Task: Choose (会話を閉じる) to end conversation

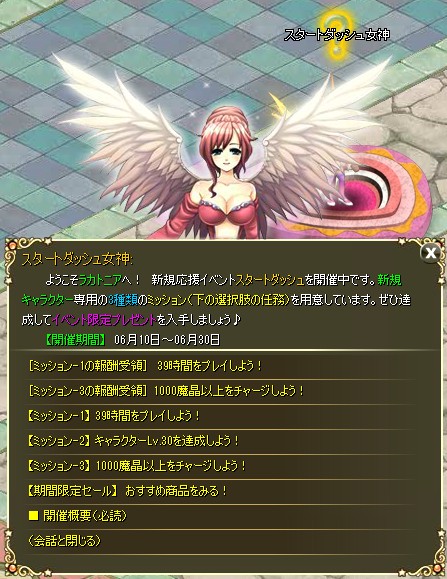Action: click(65, 541)
